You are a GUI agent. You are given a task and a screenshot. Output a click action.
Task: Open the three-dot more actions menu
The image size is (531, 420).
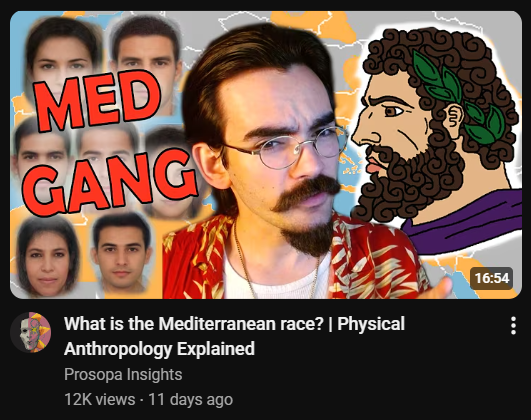[x=513, y=326]
